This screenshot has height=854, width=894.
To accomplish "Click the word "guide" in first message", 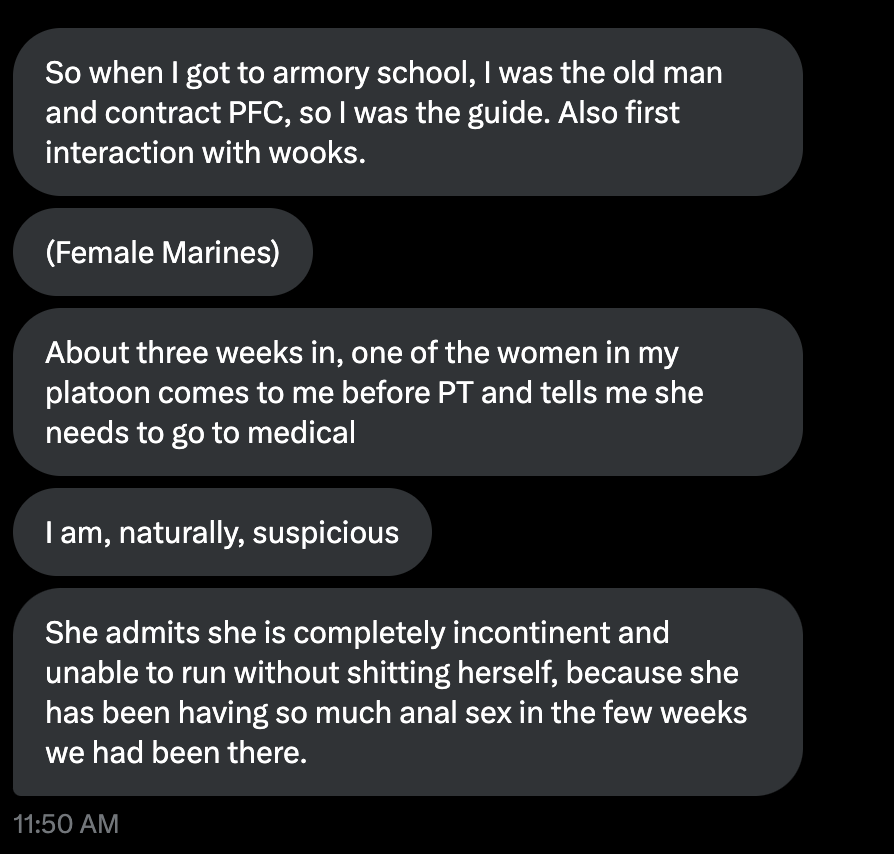I will point(502,113).
